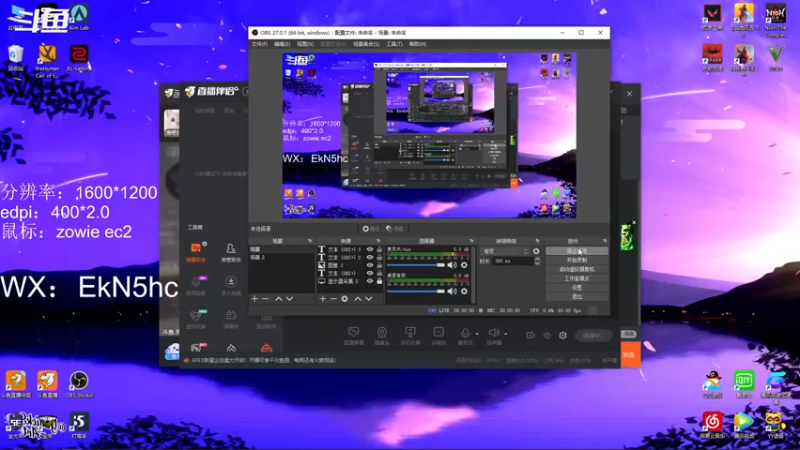Open Settings from OBS Controls panel

coord(577,288)
